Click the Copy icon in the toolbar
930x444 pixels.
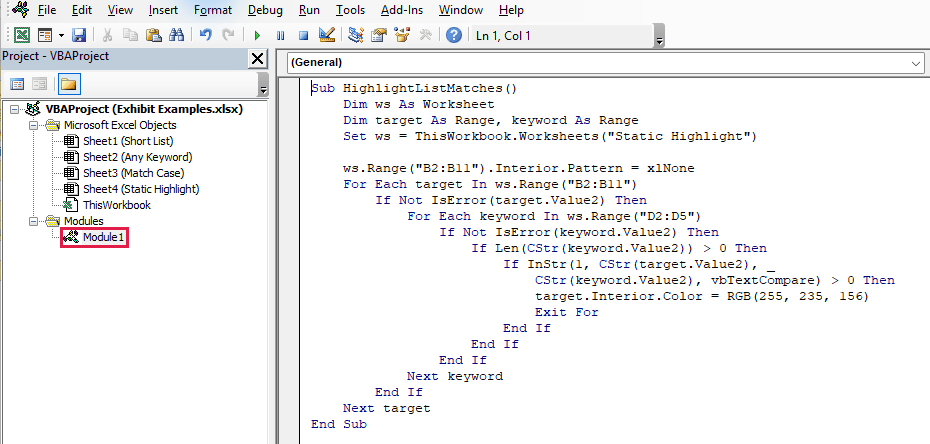pyautogui.click(x=130, y=36)
